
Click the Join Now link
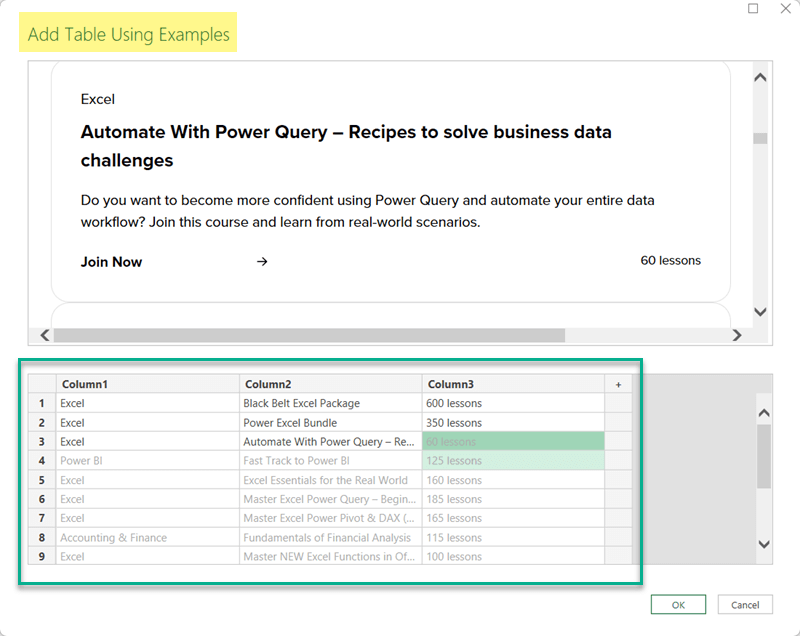point(111,262)
